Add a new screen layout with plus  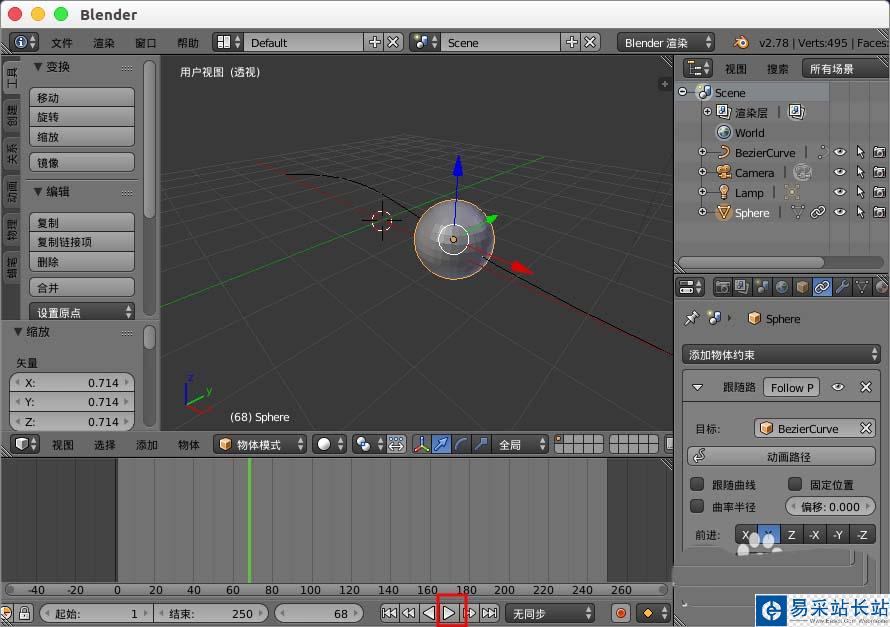coord(375,43)
